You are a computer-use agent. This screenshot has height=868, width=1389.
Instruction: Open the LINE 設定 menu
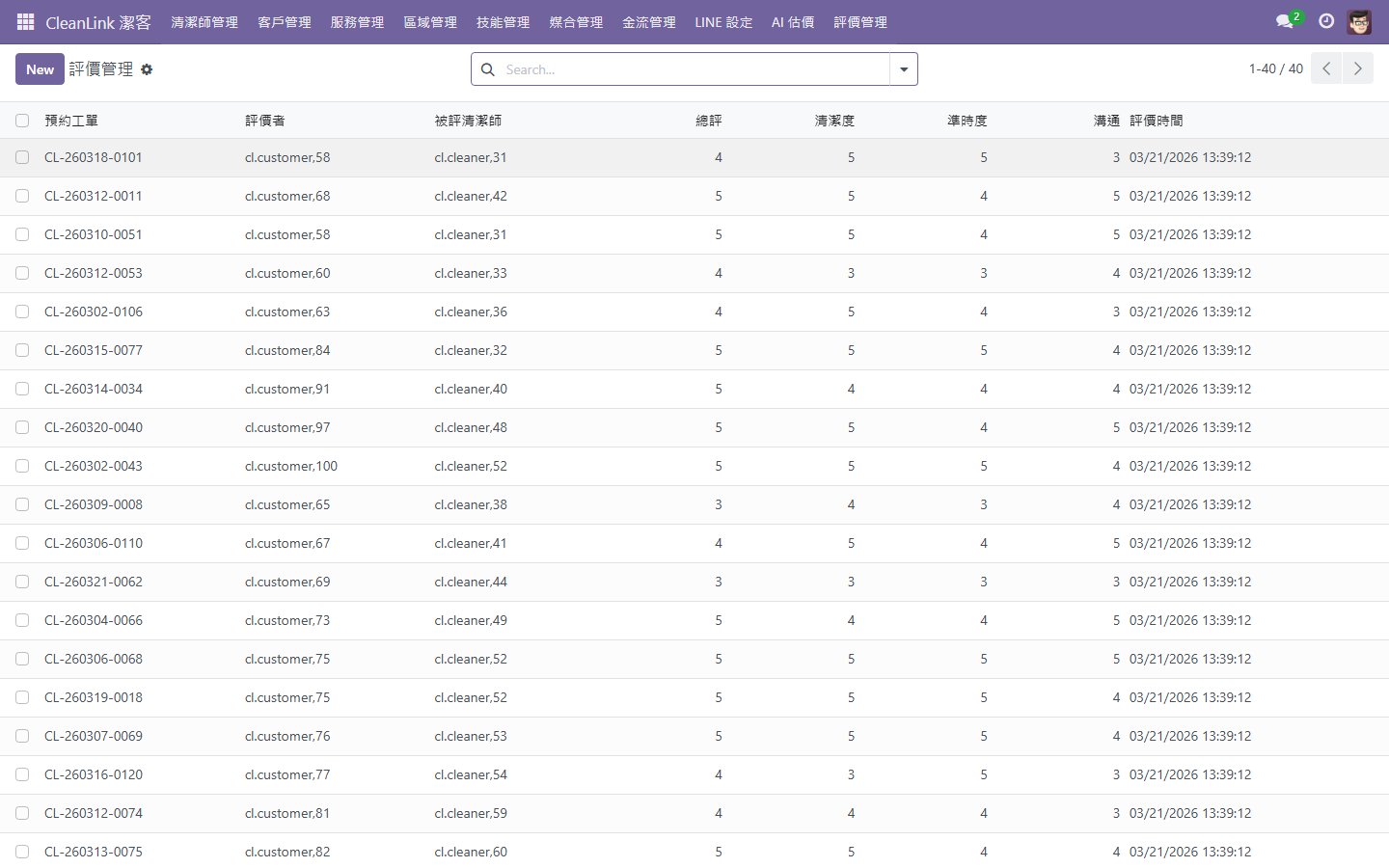[x=723, y=22]
